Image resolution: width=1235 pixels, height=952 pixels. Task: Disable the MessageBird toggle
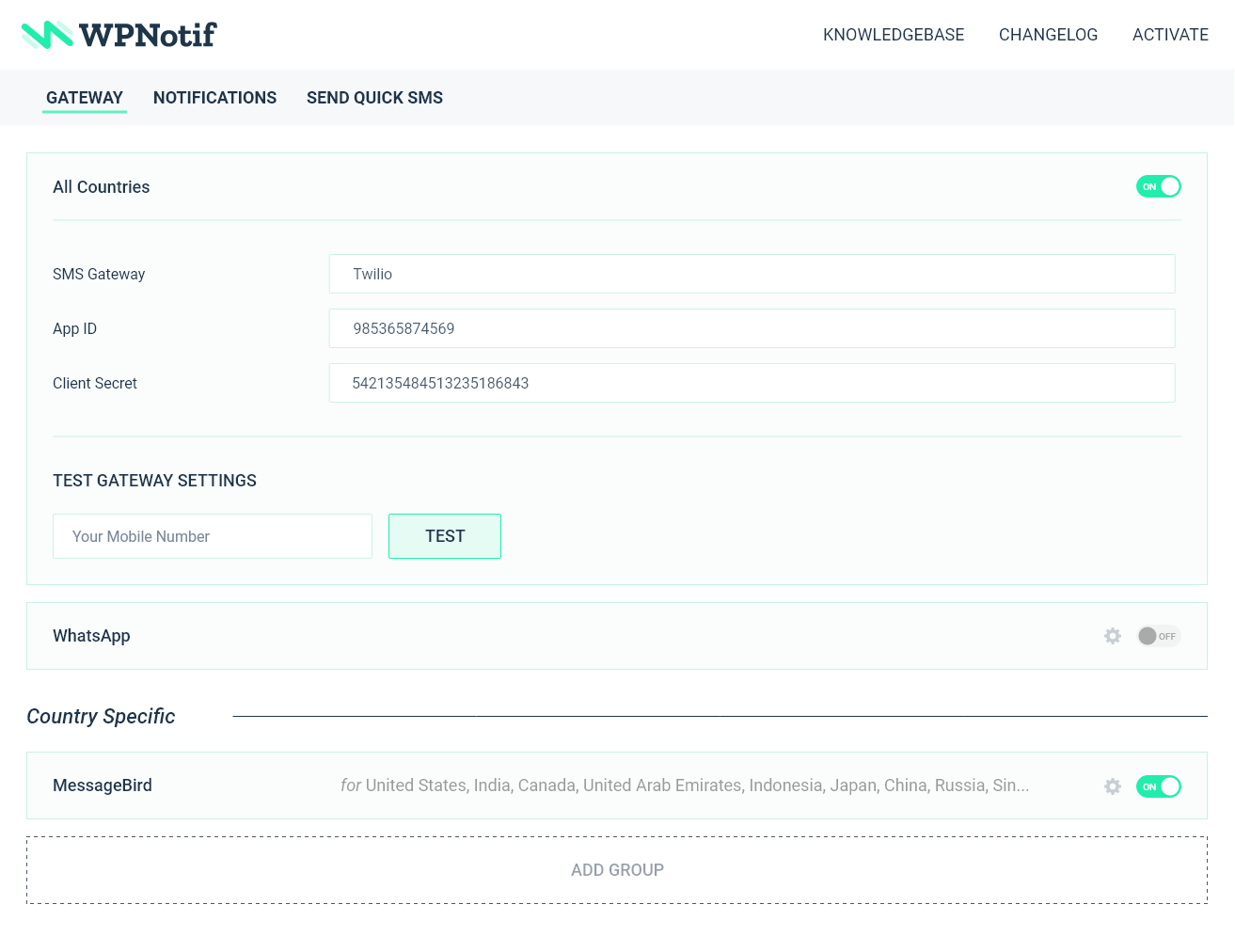coord(1158,786)
